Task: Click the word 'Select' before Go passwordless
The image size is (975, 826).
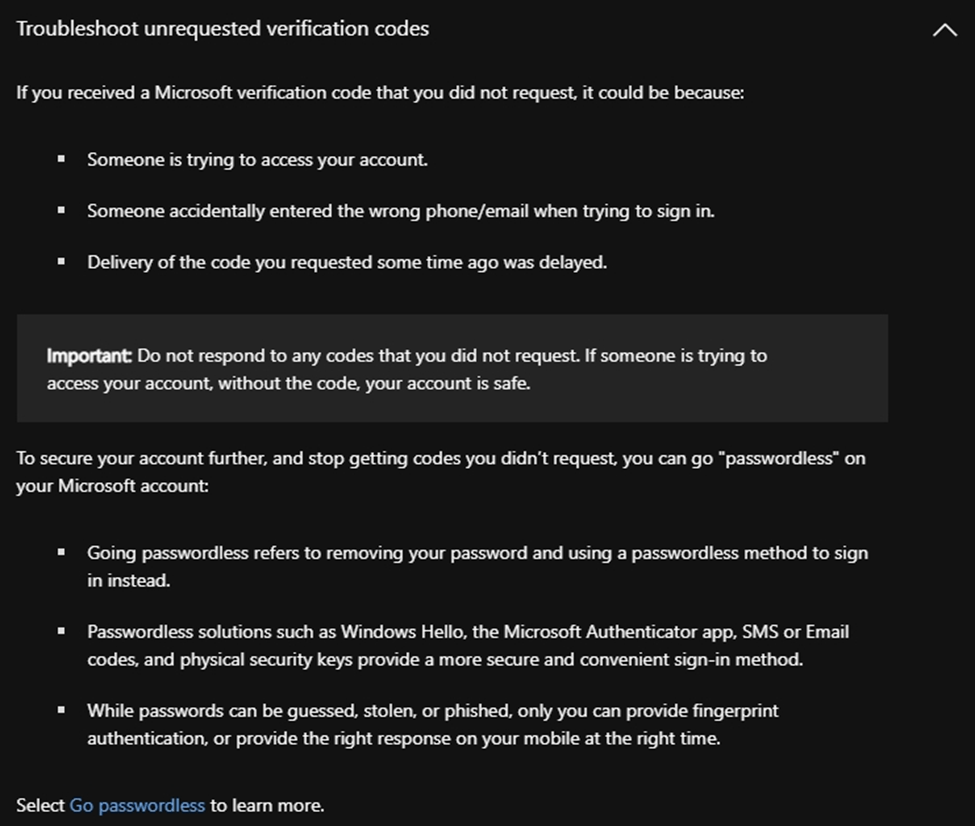Action: click(40, 805)
